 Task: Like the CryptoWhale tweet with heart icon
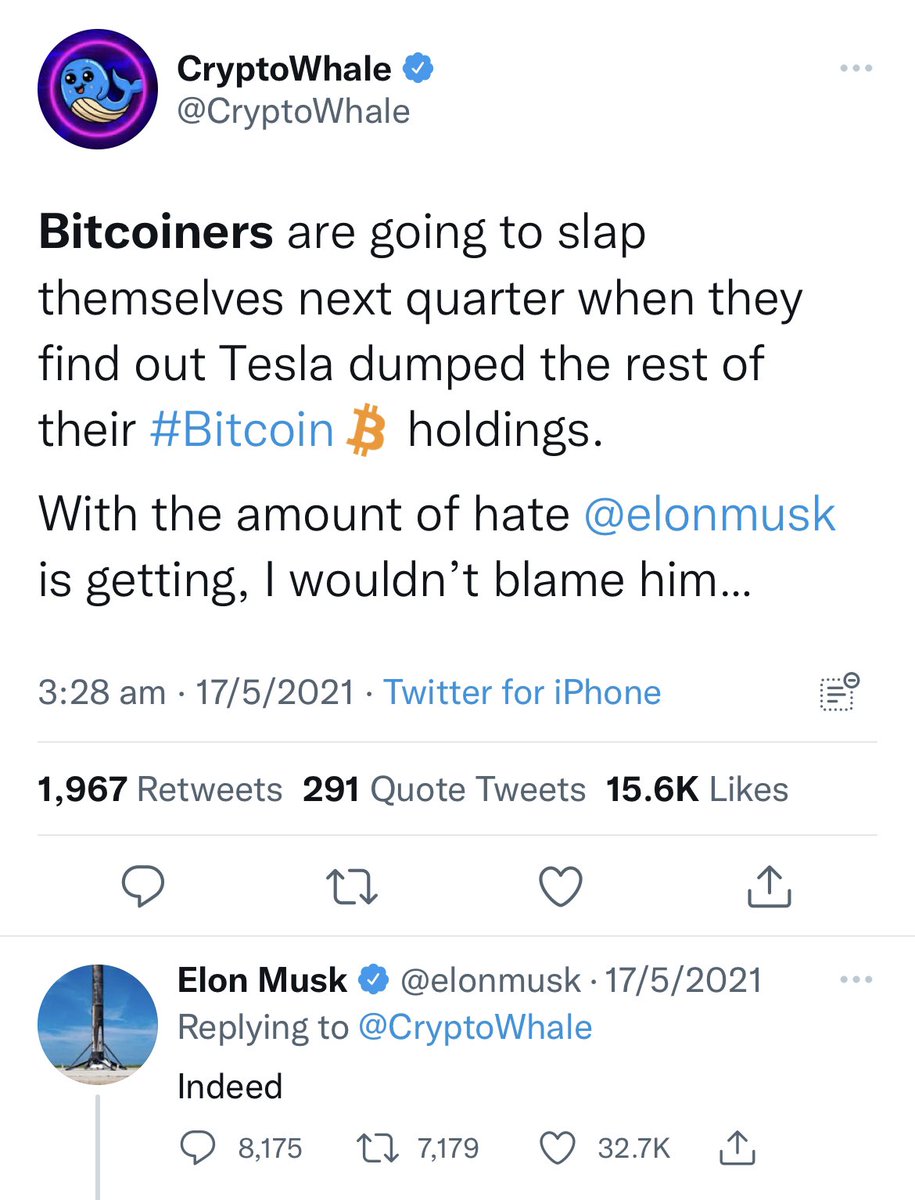point(560,887)
